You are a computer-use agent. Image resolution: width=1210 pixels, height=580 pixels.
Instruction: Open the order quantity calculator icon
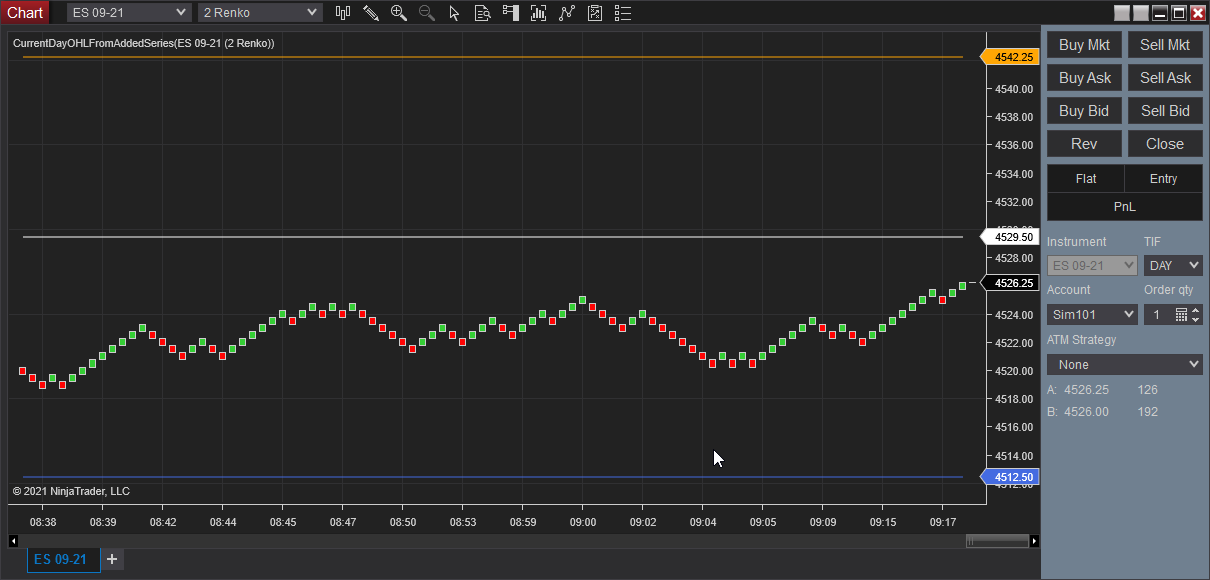(1181, 314)
